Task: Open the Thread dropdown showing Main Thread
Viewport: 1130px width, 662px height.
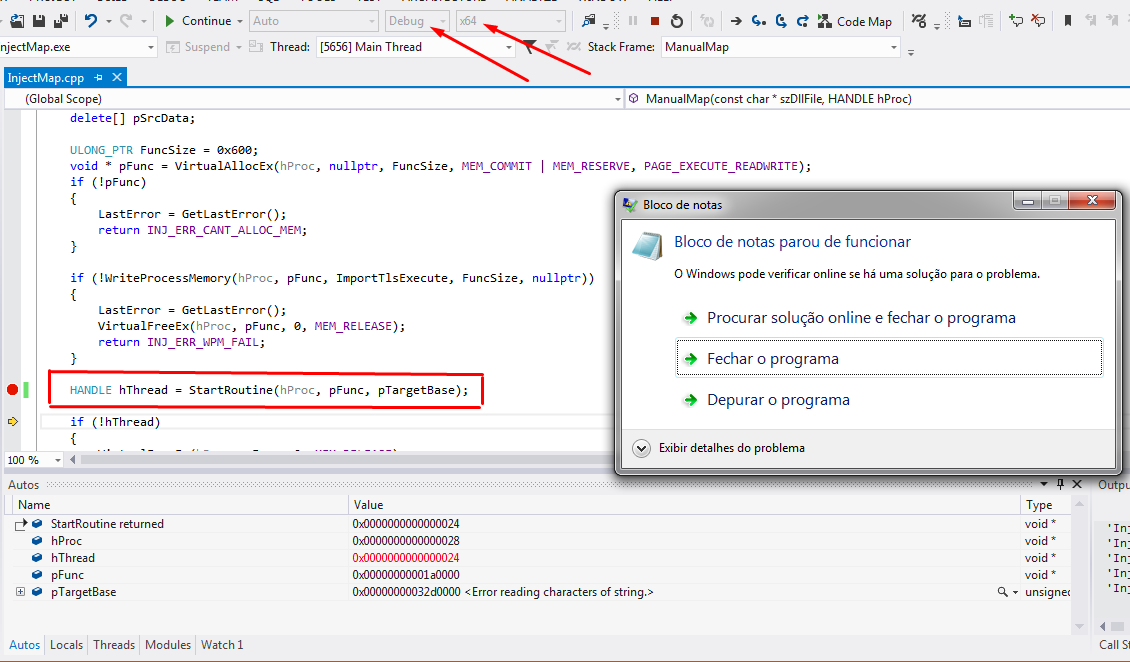Action: pos(510,47)
